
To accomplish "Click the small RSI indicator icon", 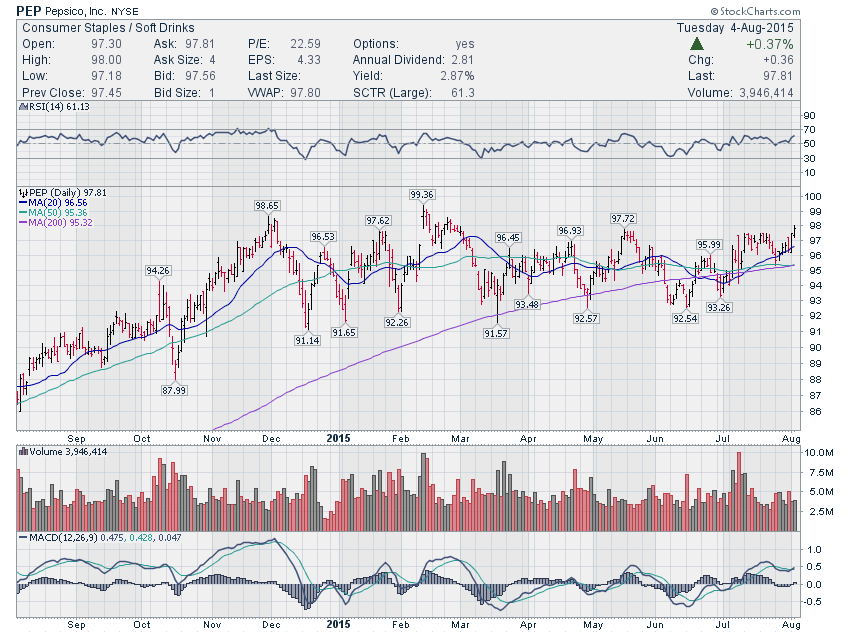I will (23, 107).
